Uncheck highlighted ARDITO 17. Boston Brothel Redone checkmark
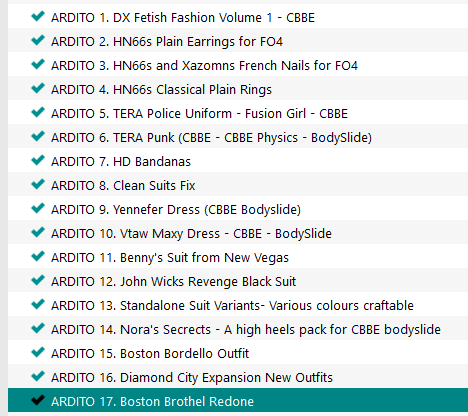 [38, 400]
